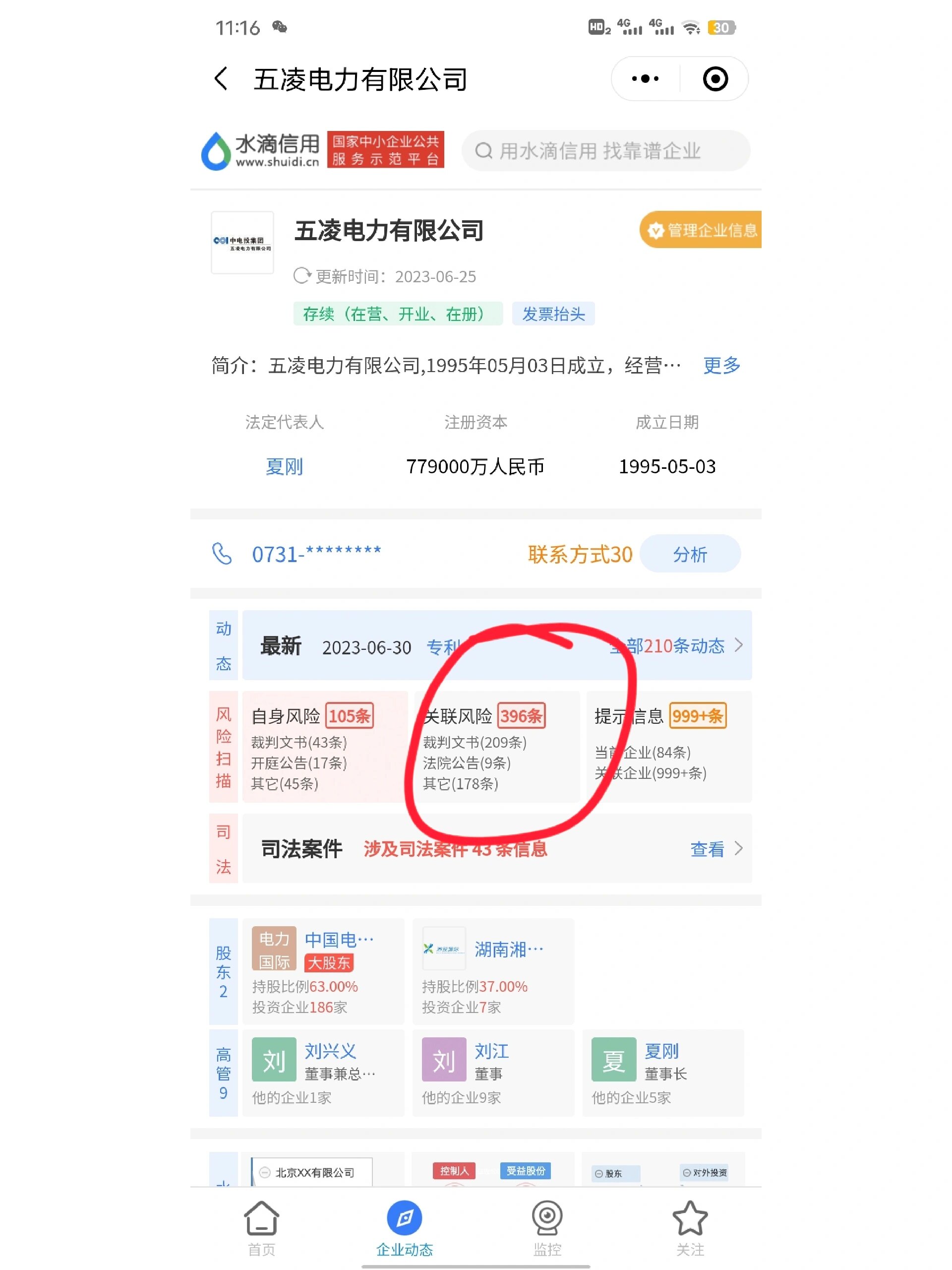
Task: Tap registered capital 779000万人民币
Action: [475, 466]
